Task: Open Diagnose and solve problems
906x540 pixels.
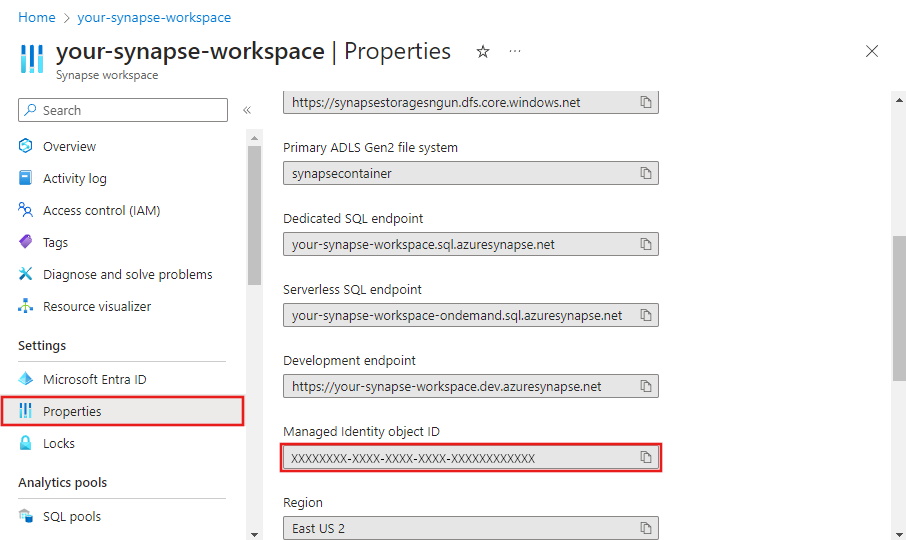Action: click(127, 275)
